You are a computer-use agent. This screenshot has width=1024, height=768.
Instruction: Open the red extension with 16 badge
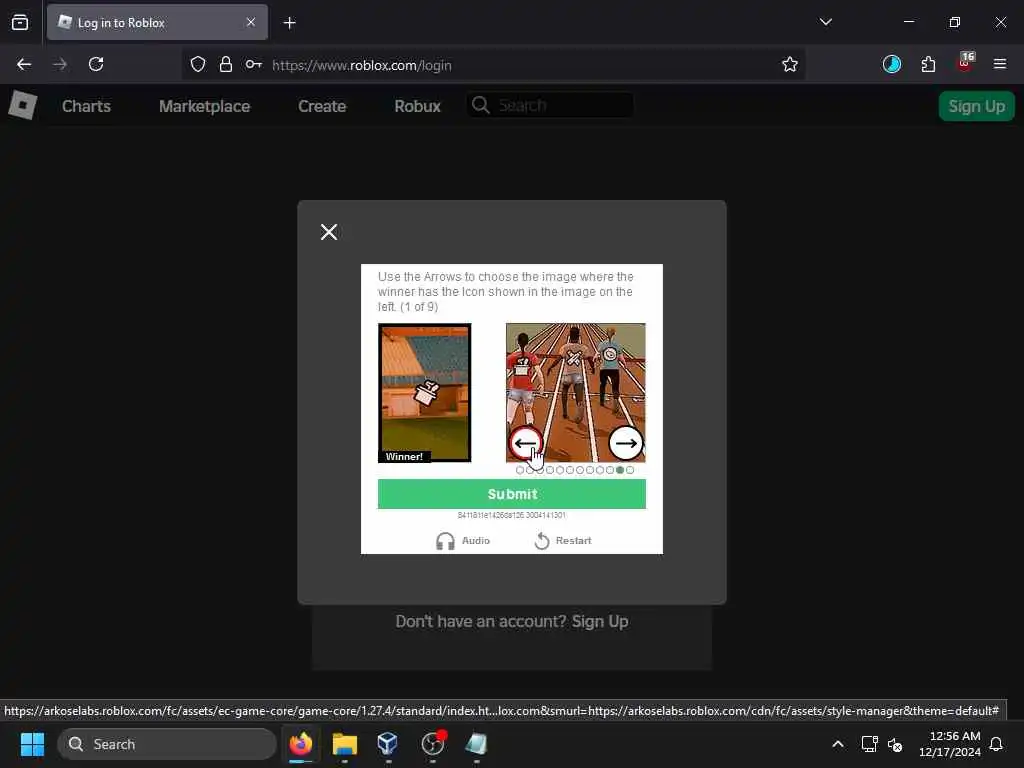click(965, 63)
